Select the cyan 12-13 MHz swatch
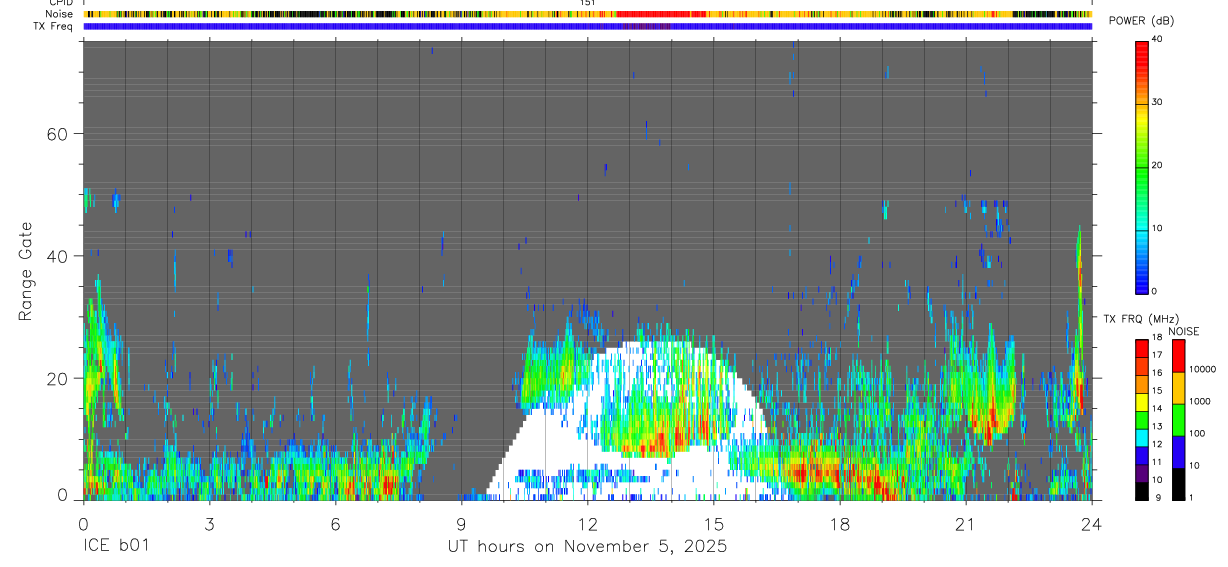Viewport: 1228px width, 567px height. pos(1141,437)
